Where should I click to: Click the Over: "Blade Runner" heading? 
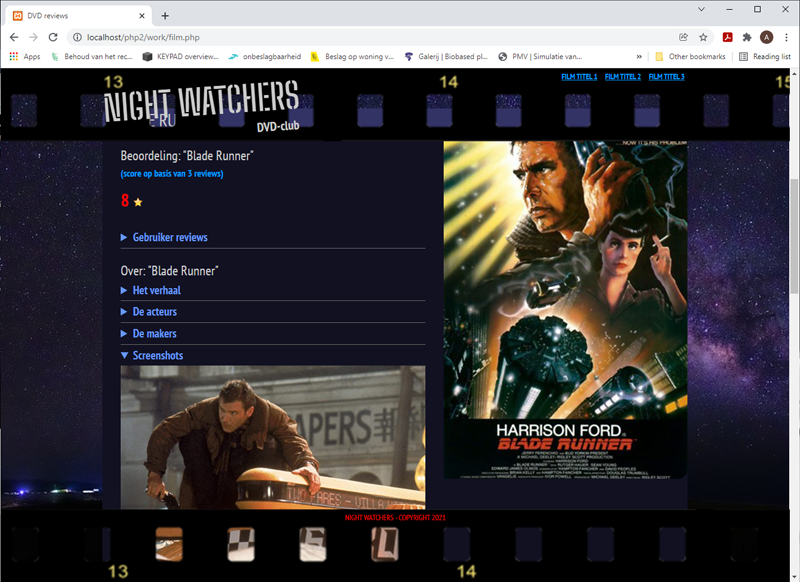[x=169, y=271]
